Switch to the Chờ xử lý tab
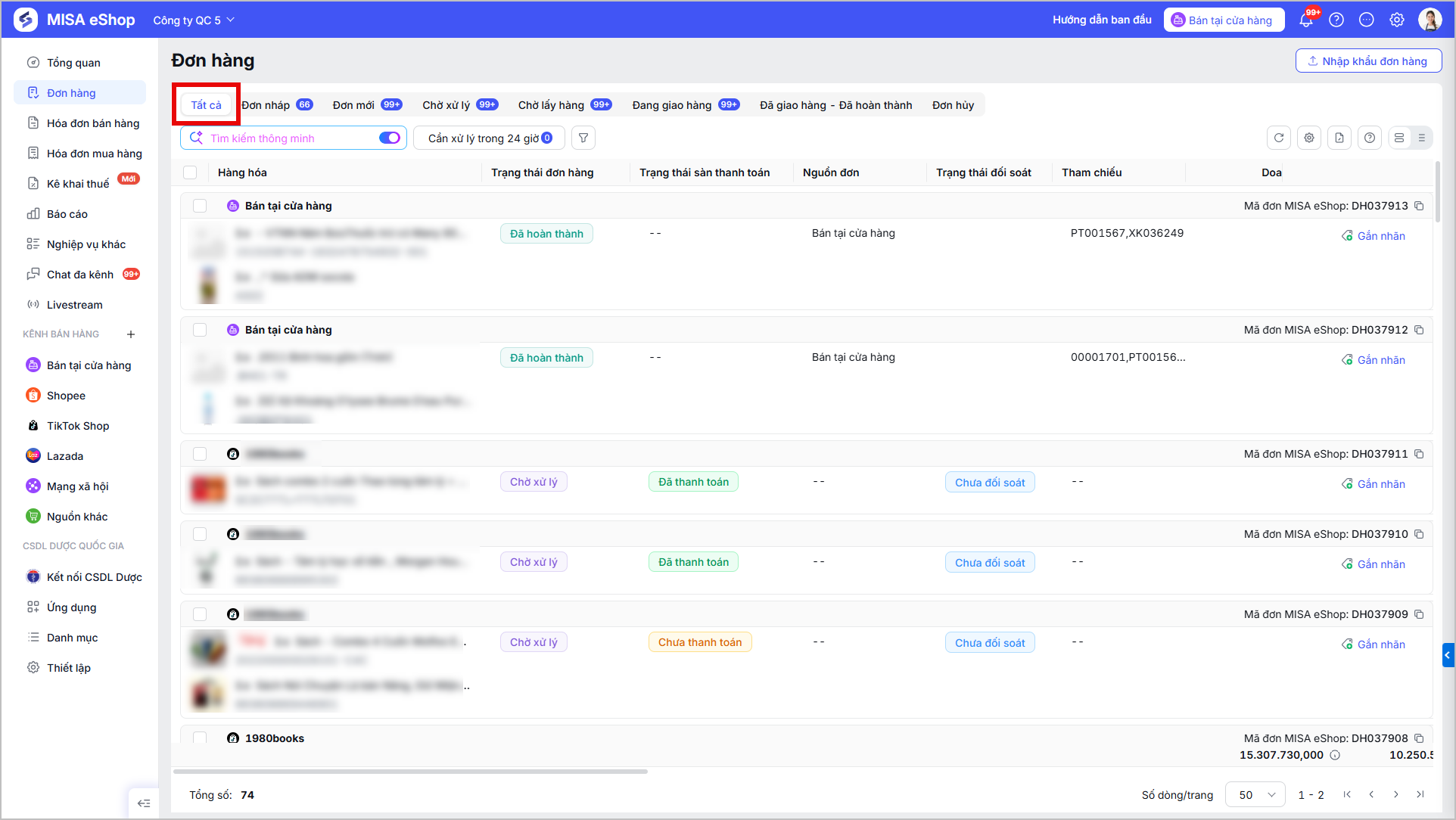 click(460, 105)
